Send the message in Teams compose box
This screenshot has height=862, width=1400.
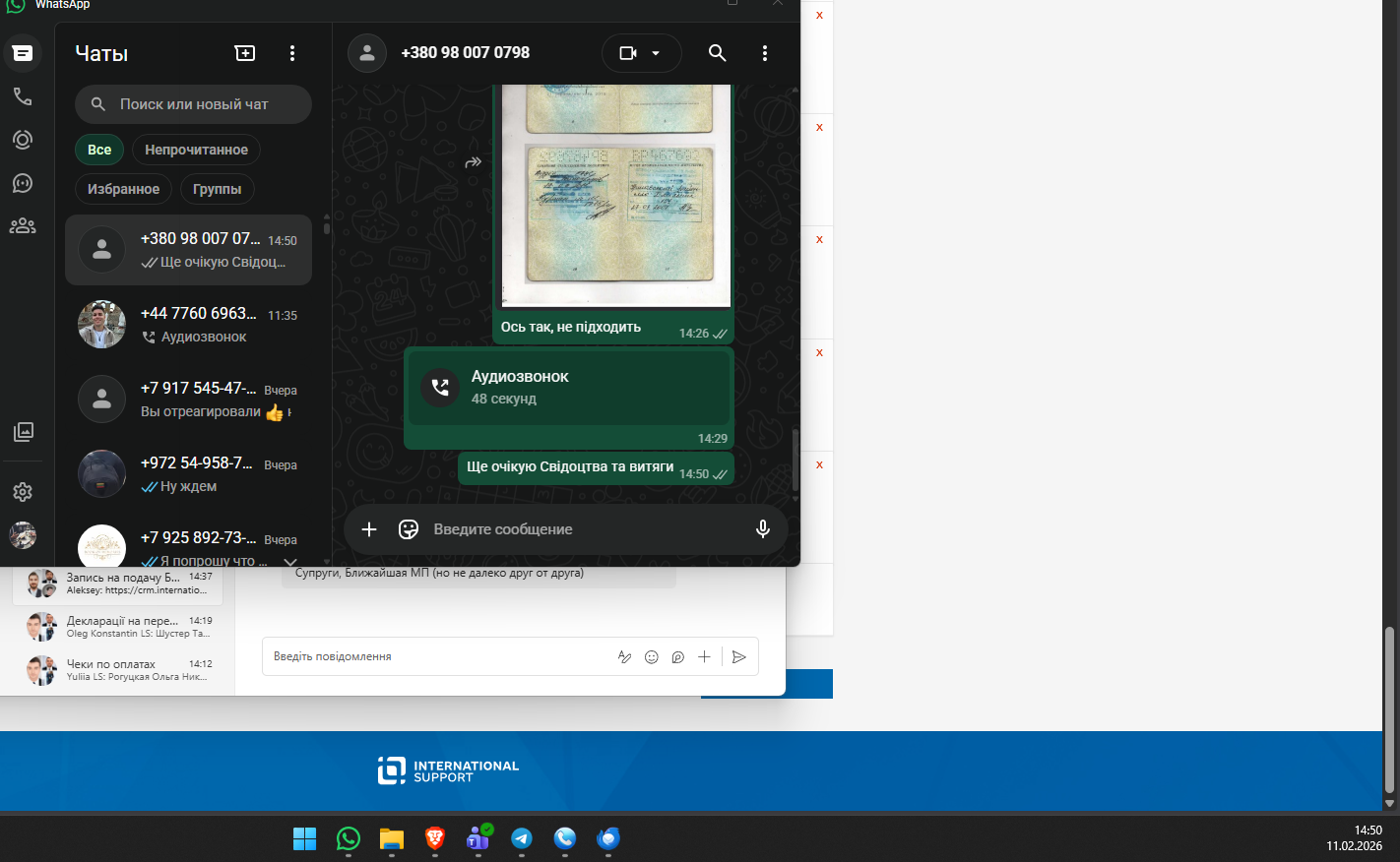739,657
